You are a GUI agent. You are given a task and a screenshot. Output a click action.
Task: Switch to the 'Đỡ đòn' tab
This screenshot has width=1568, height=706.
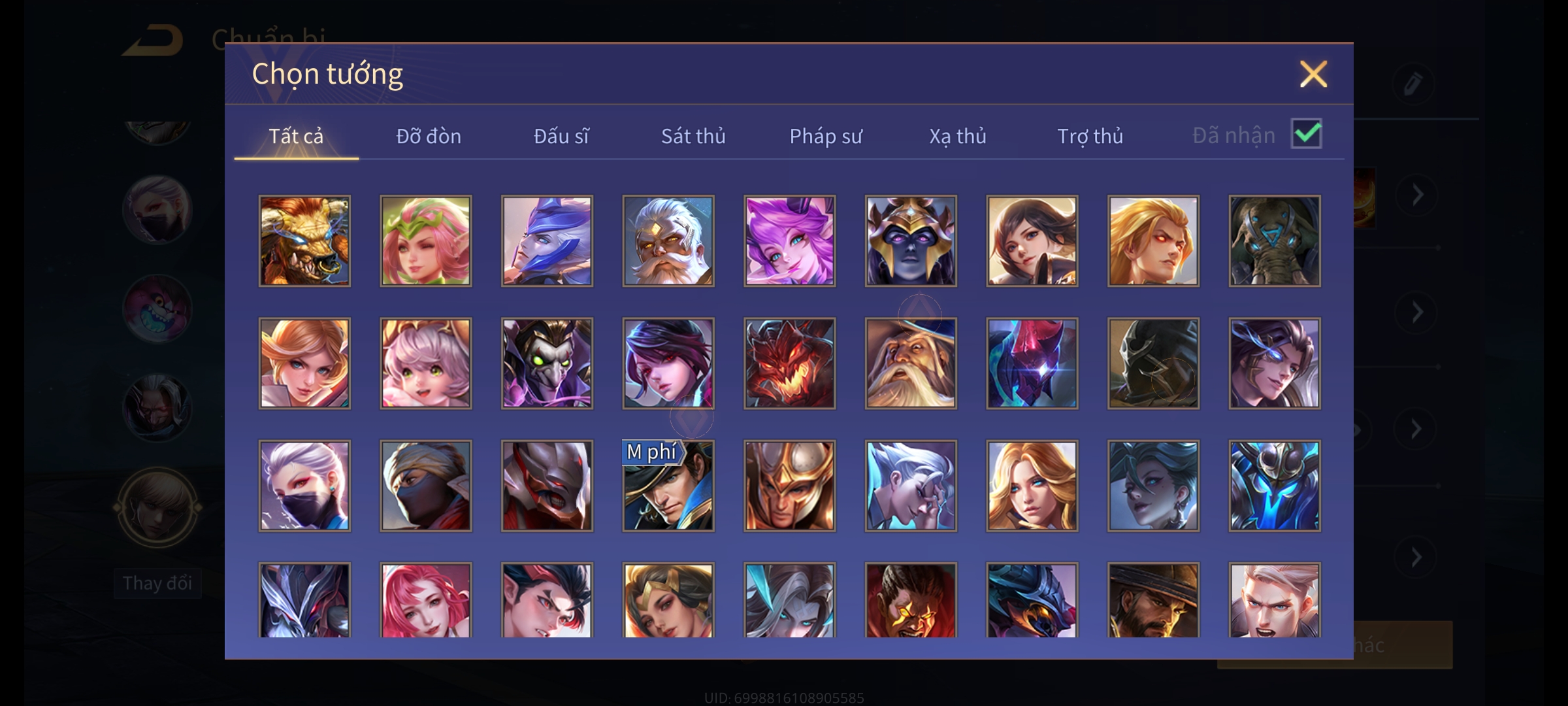[429, 136]
